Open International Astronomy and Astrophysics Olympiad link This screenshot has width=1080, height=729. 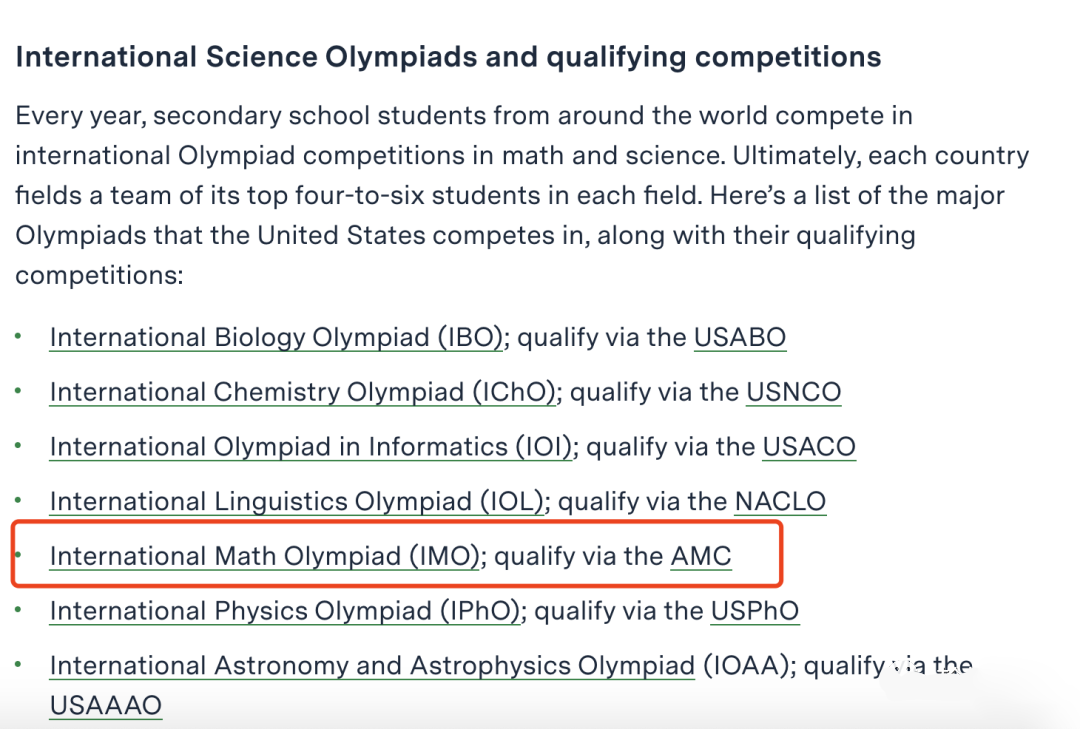coord(373,666)
